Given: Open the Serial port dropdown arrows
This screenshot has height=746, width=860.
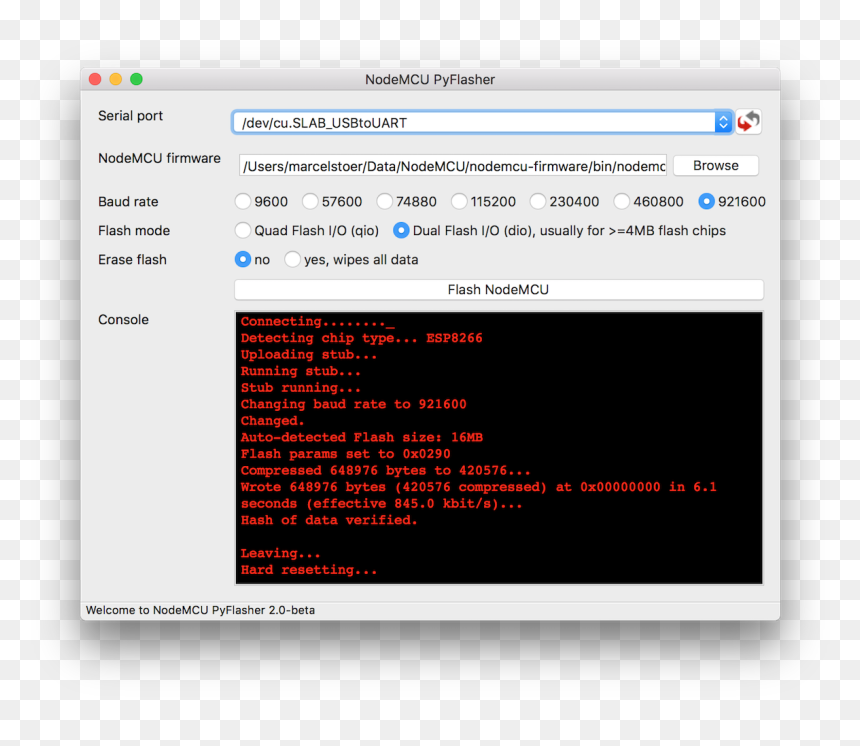Looking at the screenshot, I should pyautogui.click(x=723, y=122).
